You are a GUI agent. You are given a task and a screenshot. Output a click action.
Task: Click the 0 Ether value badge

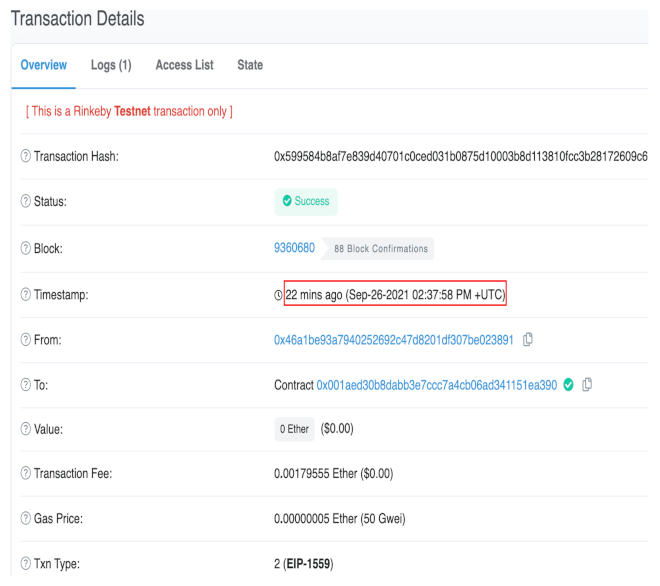294,429
